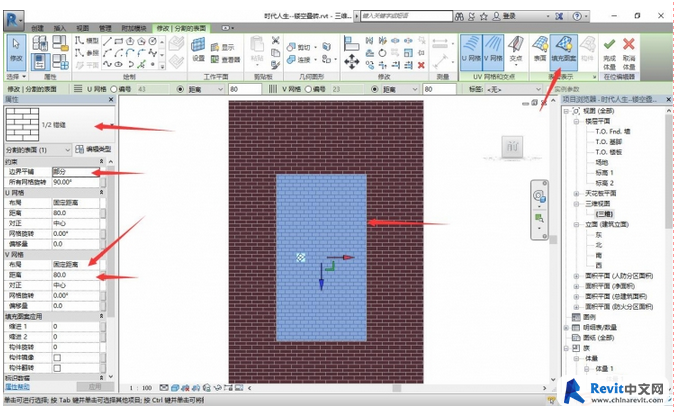The height and width of the screenshot is (412, 674).
Task: Click the U grid distance field showing 80
Action: coord(245,89)
